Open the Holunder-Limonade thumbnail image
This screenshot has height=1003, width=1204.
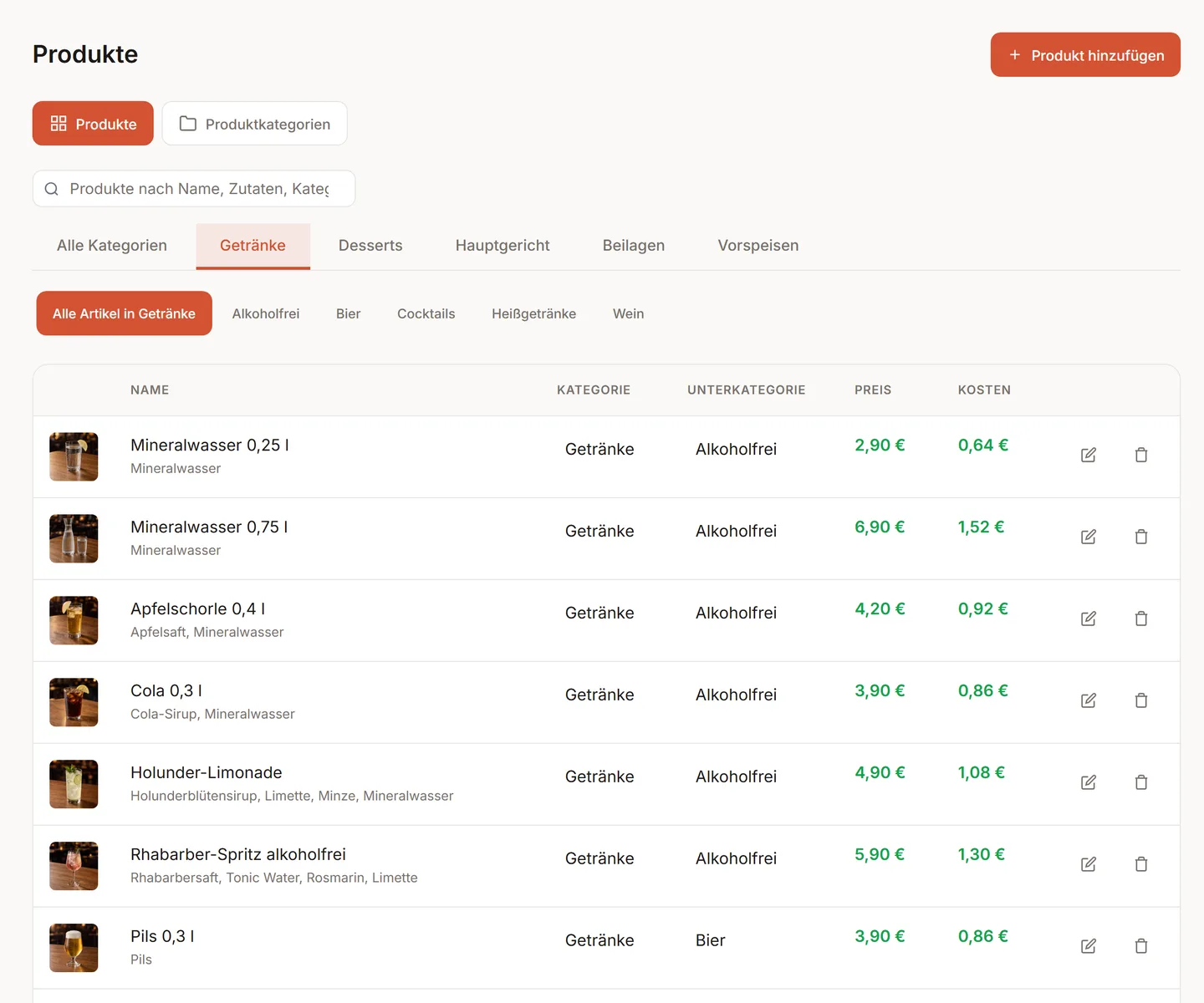tap(74, 784)
